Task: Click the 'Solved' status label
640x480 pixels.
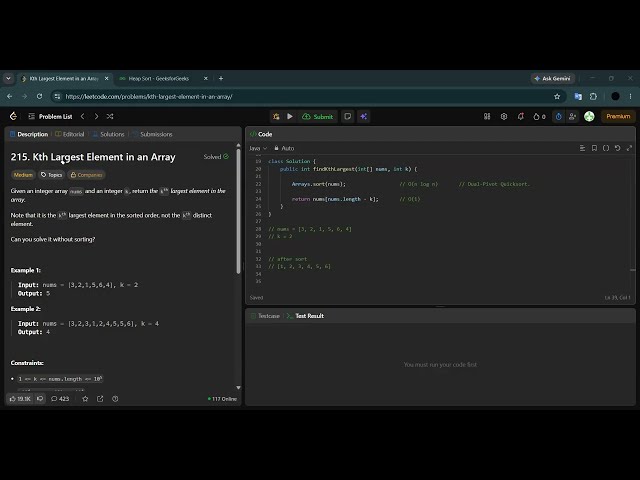Action: coord(216,157)
